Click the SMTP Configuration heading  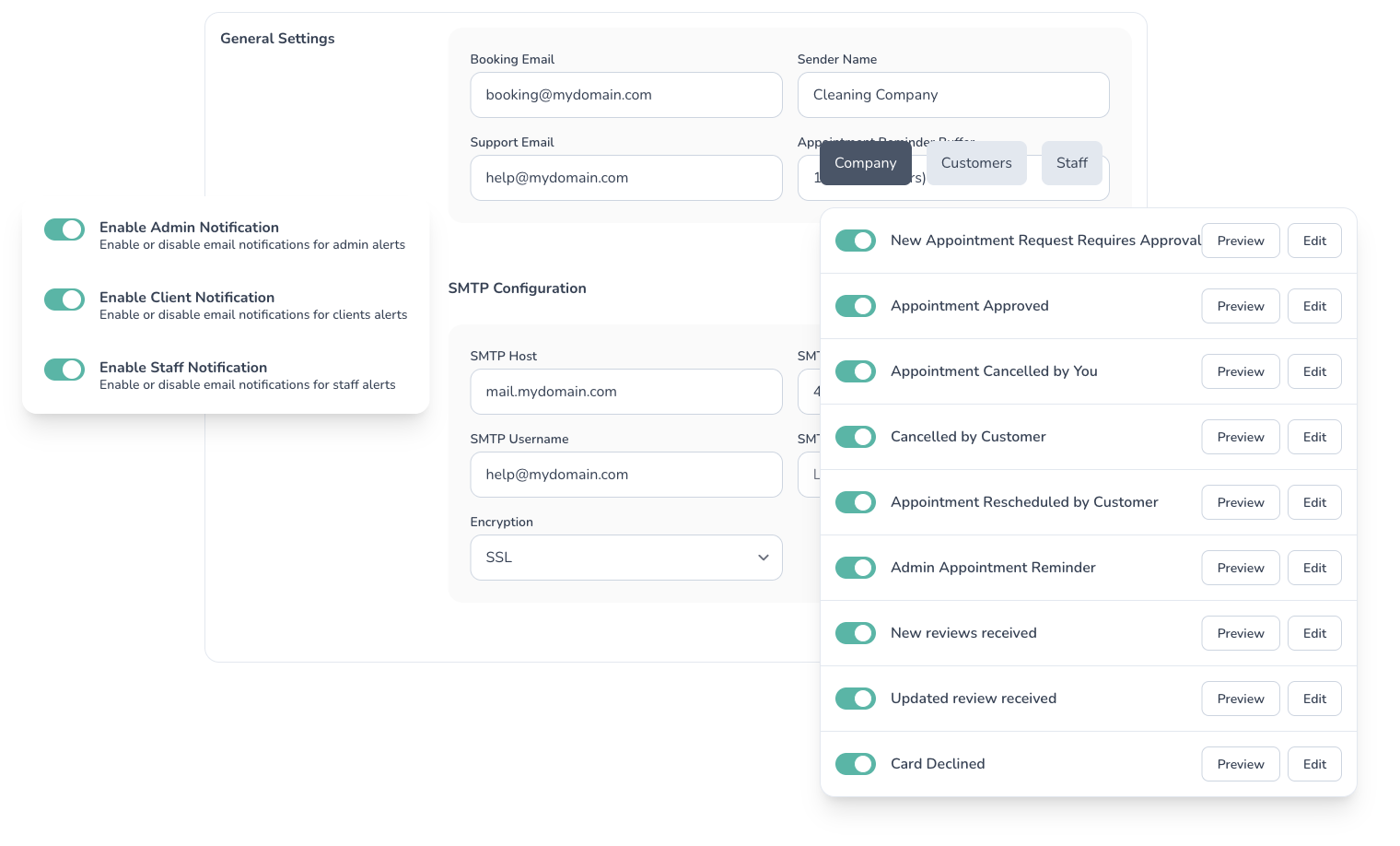point(517,288)
